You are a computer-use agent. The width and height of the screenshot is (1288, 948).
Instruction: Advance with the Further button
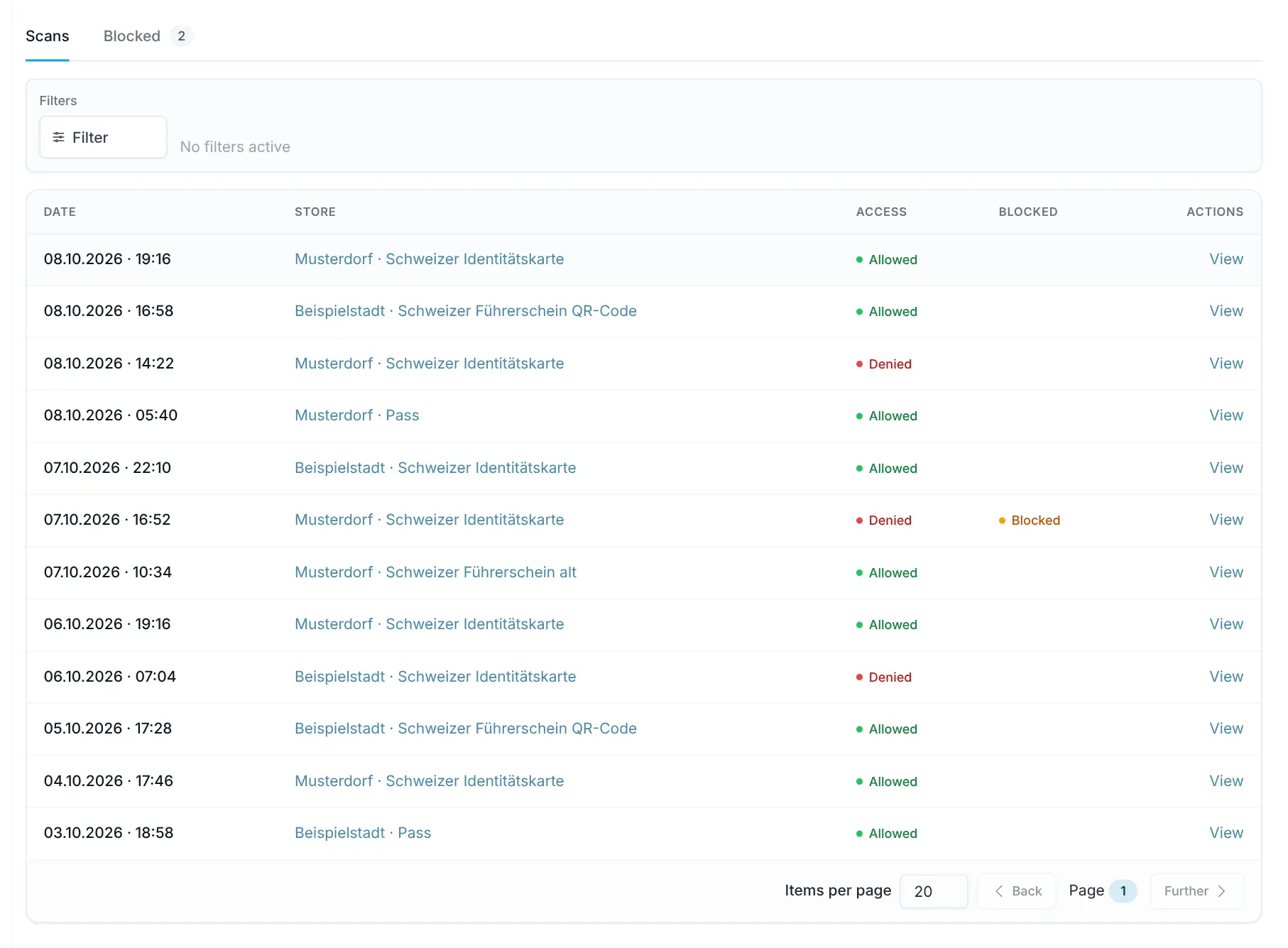[x=1196, y=891]
